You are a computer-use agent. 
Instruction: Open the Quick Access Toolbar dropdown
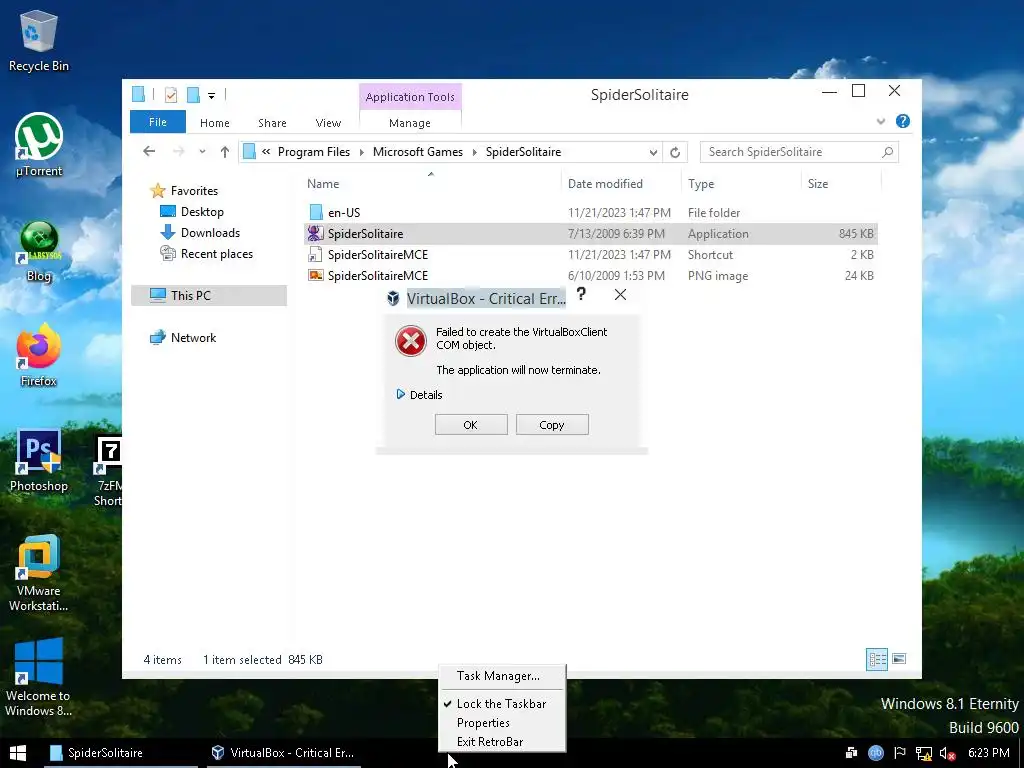(212, 96)
